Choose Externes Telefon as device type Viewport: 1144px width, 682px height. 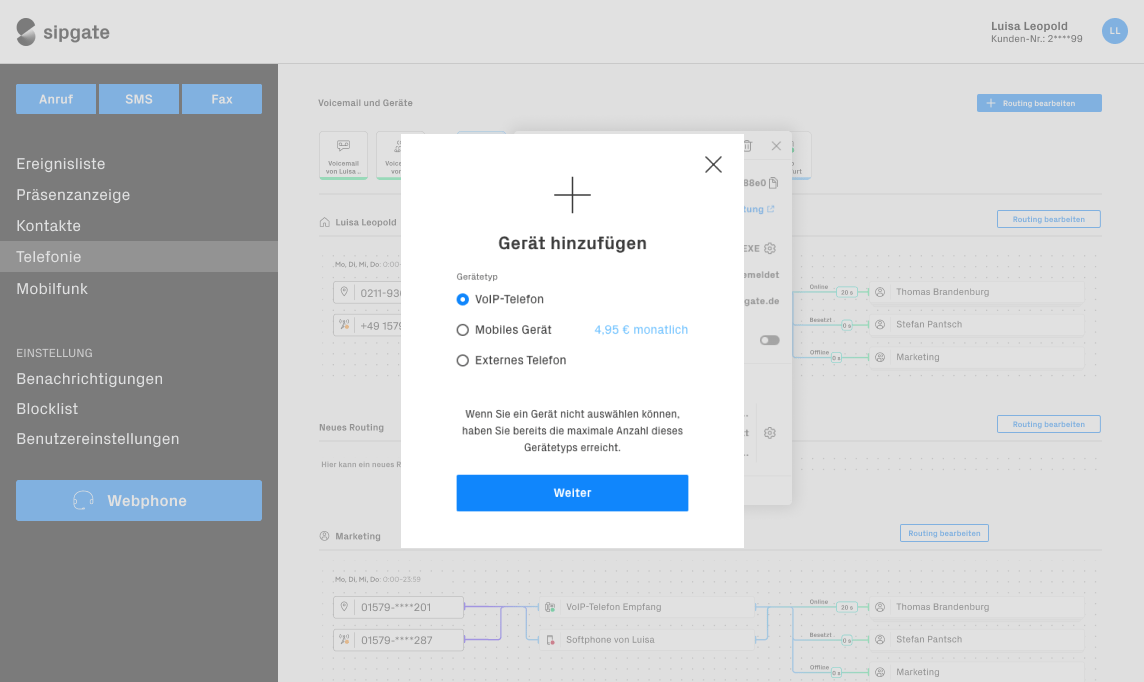(x=463, y=360)
